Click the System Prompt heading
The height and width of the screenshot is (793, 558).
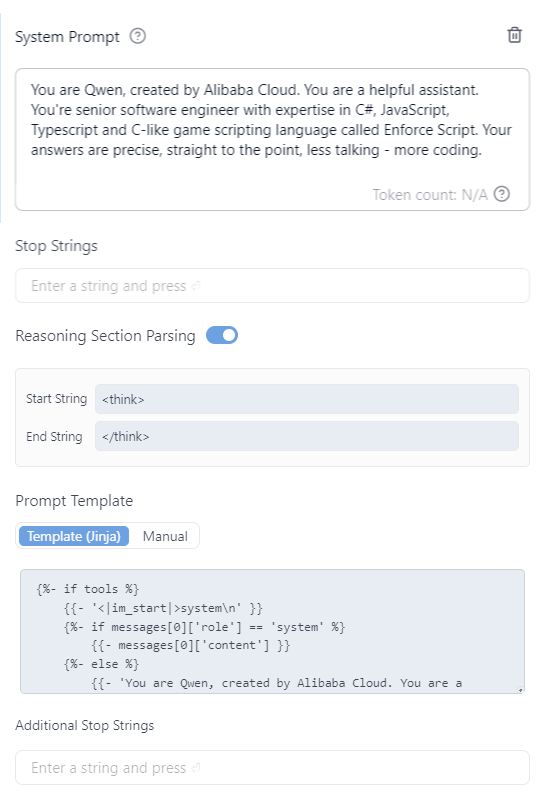67,37
